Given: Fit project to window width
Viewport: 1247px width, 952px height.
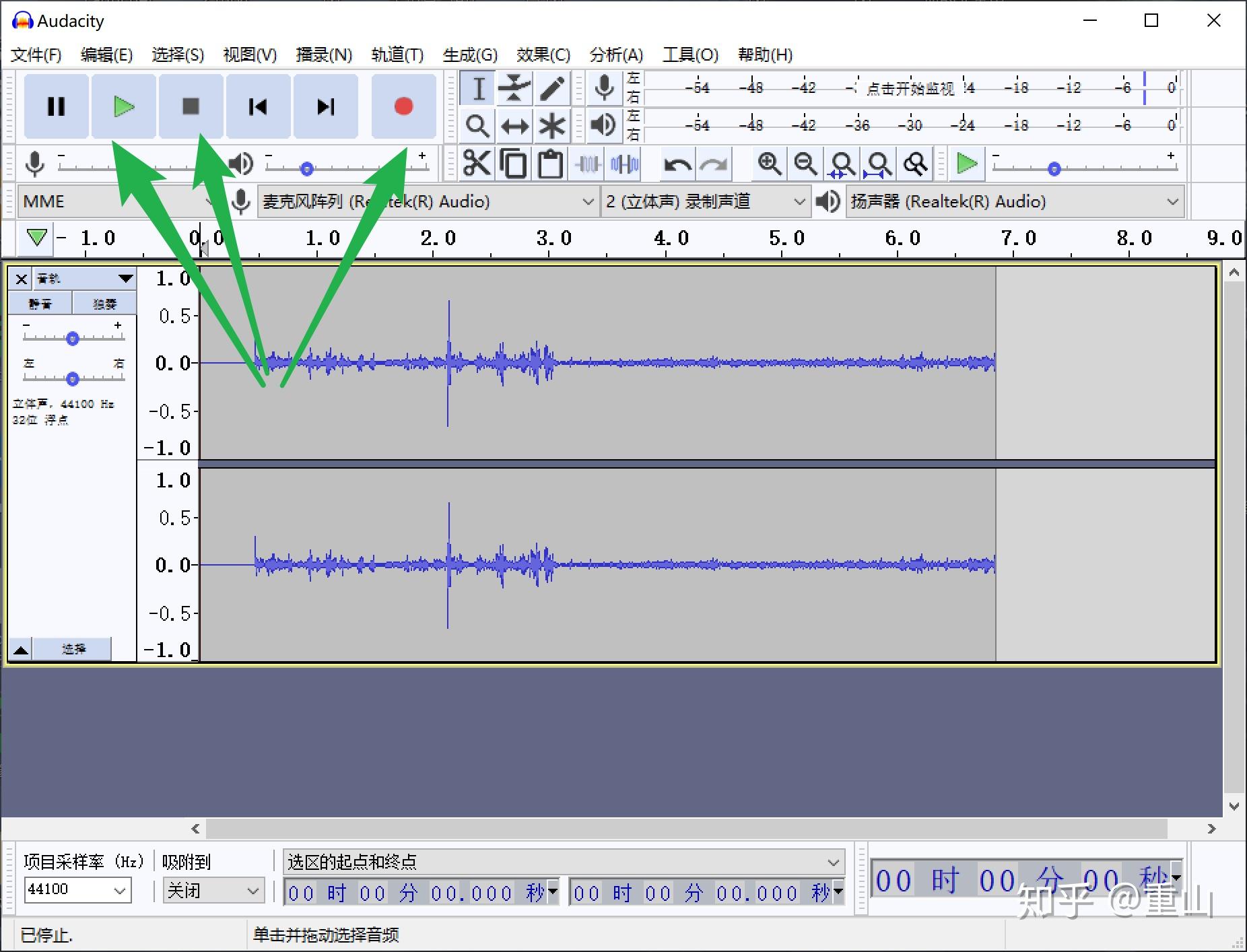Looking at the screenshot, I should tap(879, 164).
